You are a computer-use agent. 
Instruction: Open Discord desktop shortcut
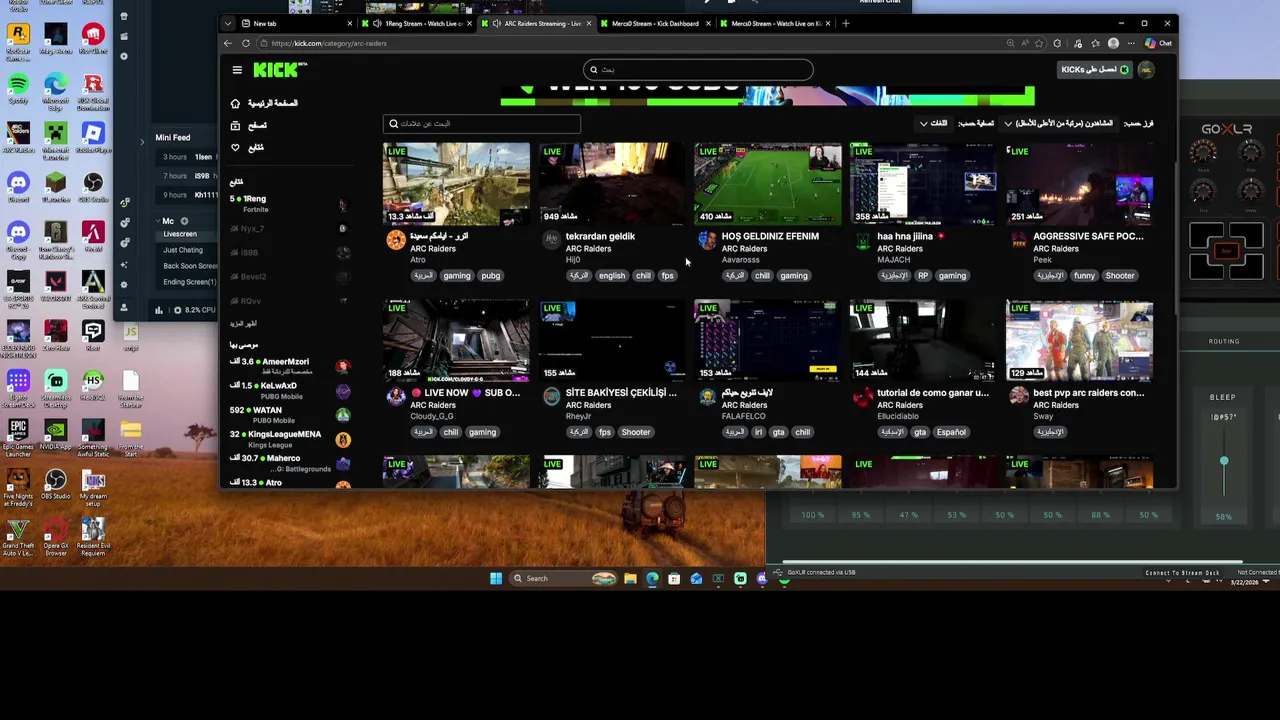[x=18, y=186]
